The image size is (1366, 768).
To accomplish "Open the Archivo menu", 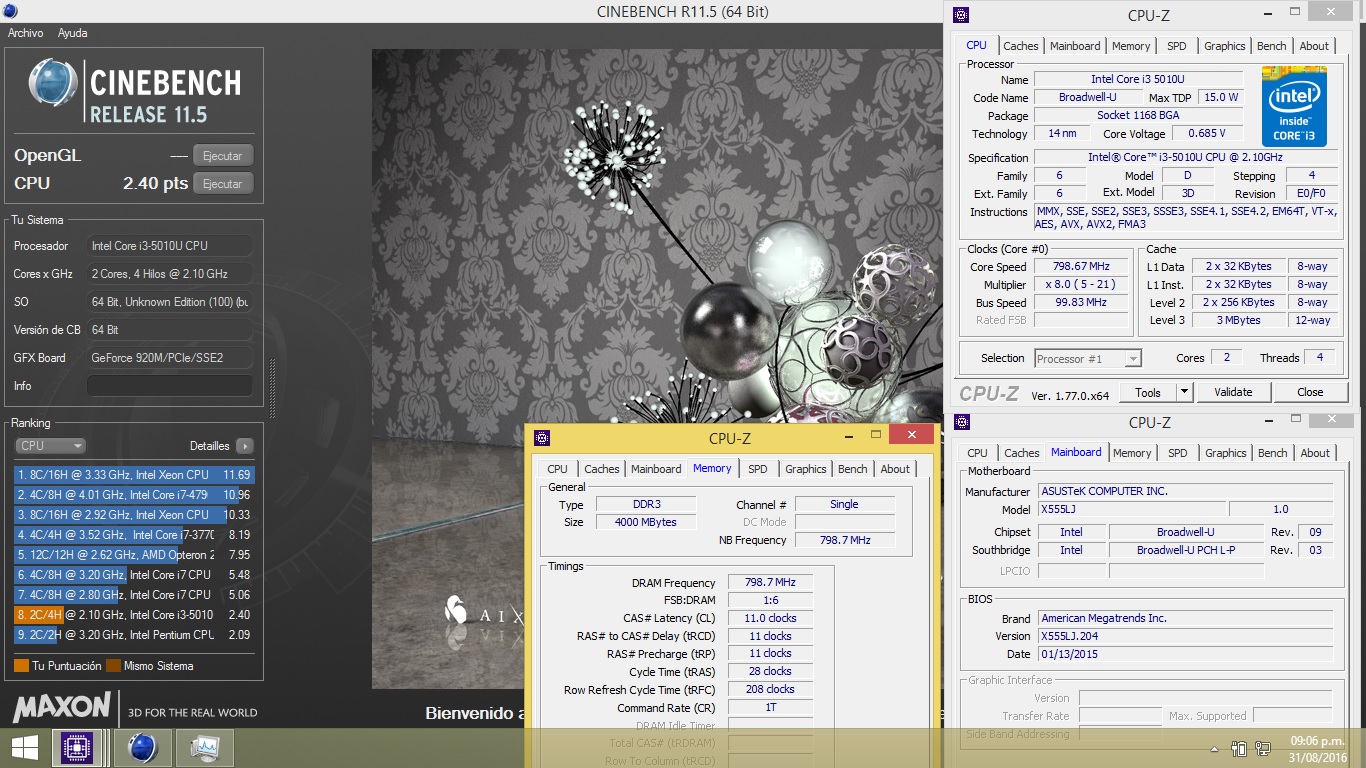I will [26, 33].
